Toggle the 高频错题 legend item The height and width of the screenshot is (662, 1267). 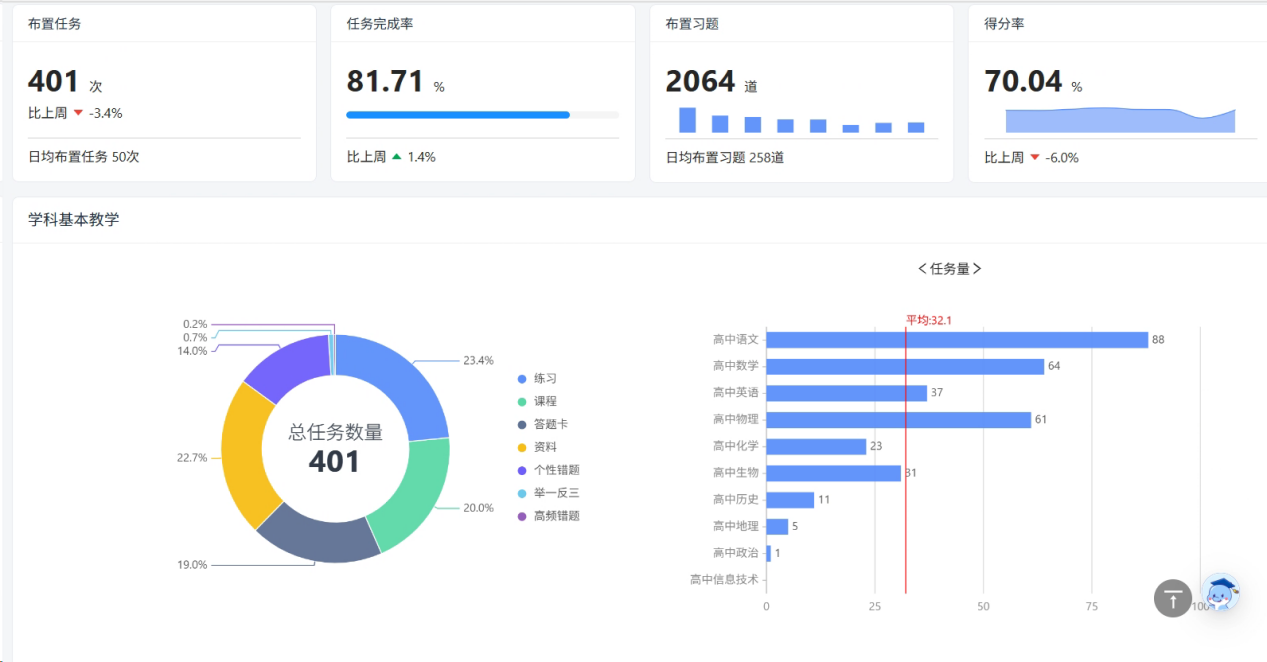pos(548,516)
